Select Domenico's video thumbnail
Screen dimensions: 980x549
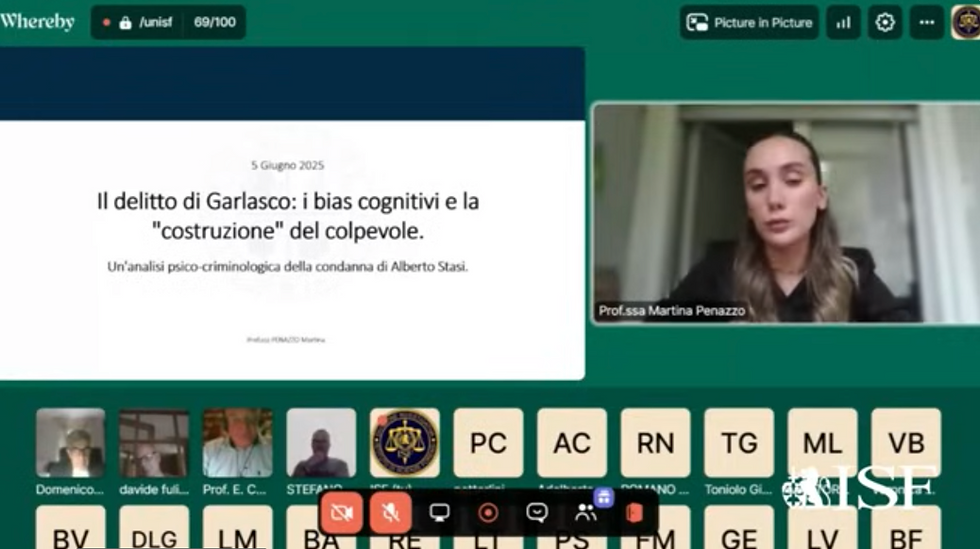(x=71, y=443)
